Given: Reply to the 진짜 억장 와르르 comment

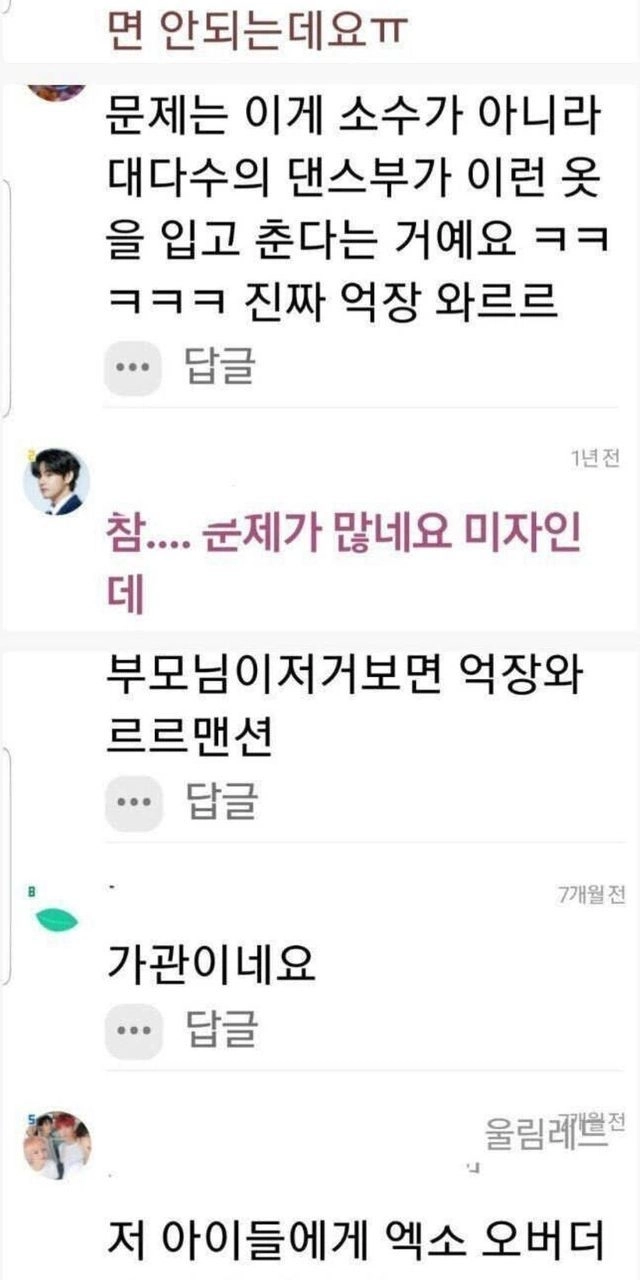Looking at the screenshot, I should pyautogui.click(x=222, y=367).
